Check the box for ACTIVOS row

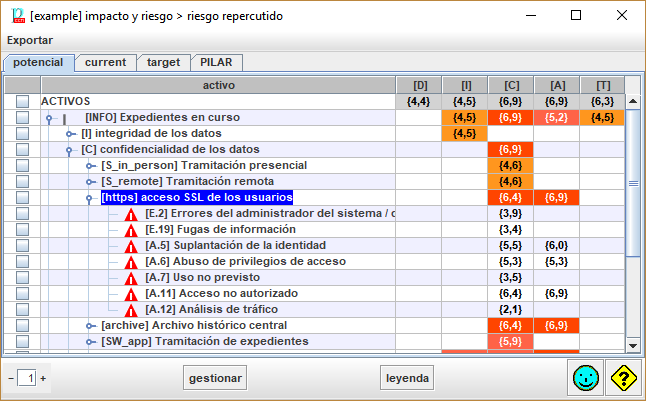pos(22,102)
